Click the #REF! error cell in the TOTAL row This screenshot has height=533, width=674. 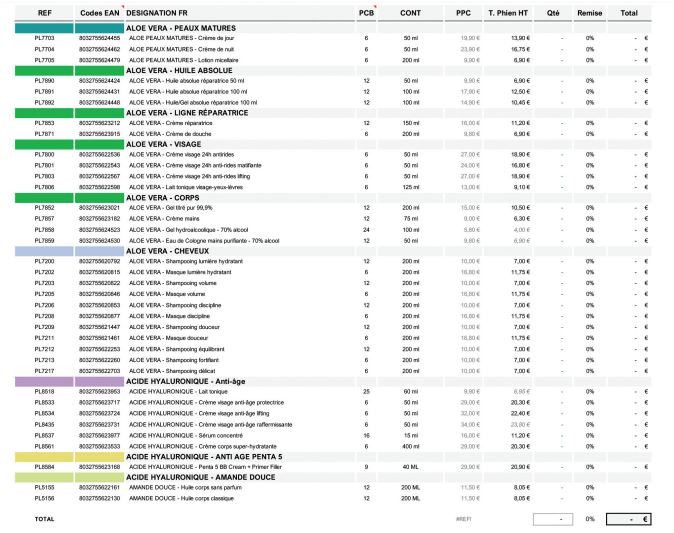click(x=463, y=519)
